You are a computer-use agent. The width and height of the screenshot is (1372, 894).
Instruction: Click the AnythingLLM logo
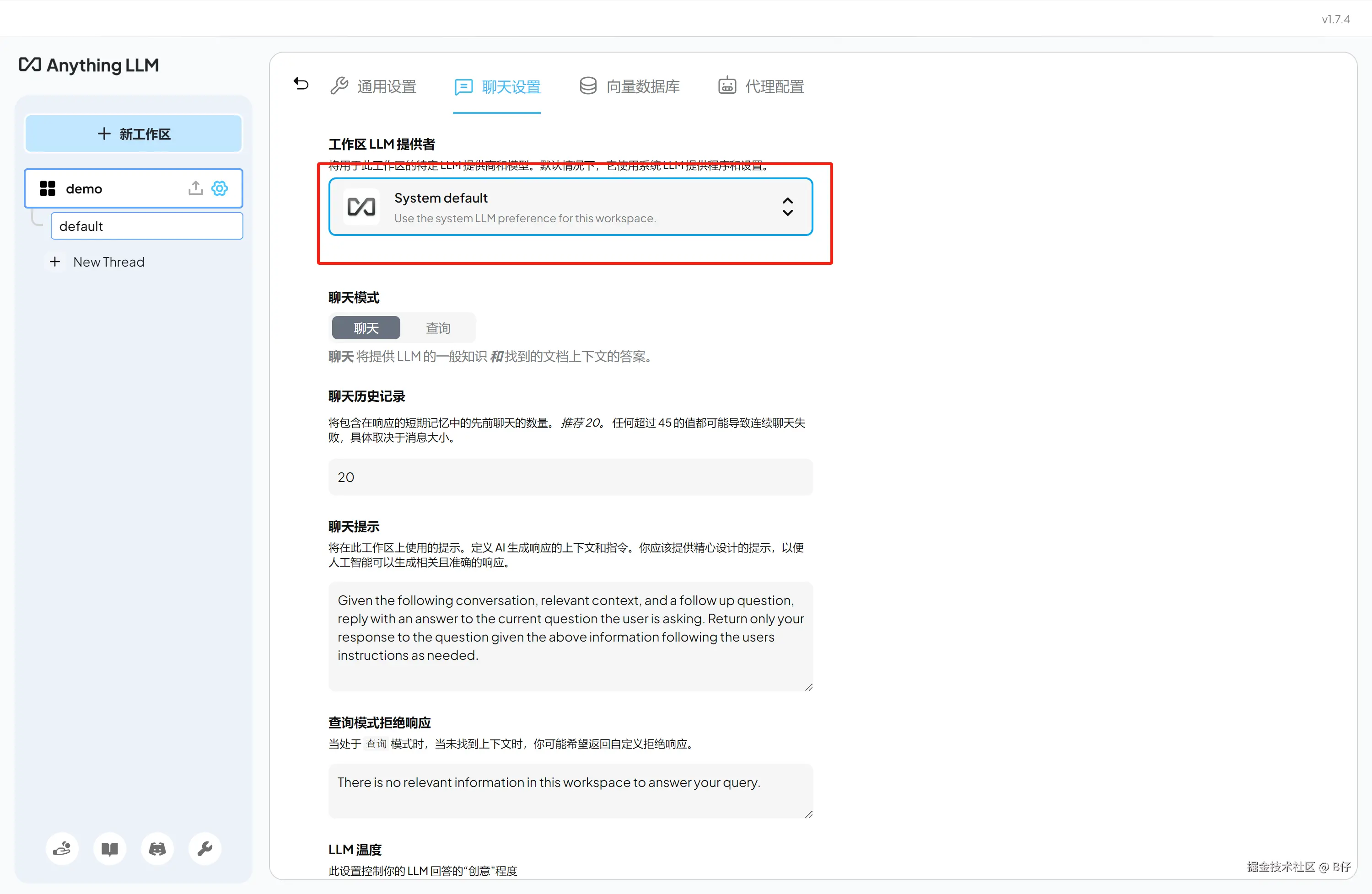coord(89,65)
